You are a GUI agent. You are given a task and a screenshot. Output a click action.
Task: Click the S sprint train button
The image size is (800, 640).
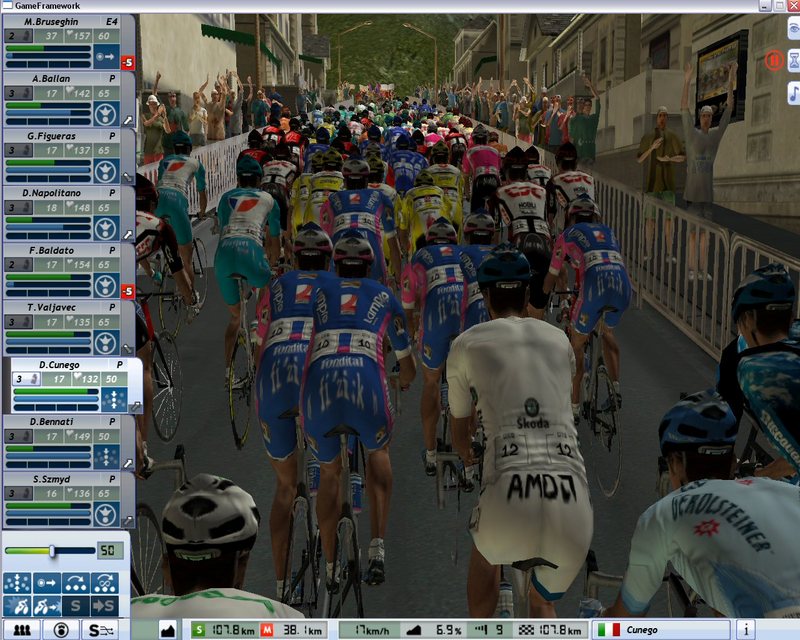(x=102, y=630)
